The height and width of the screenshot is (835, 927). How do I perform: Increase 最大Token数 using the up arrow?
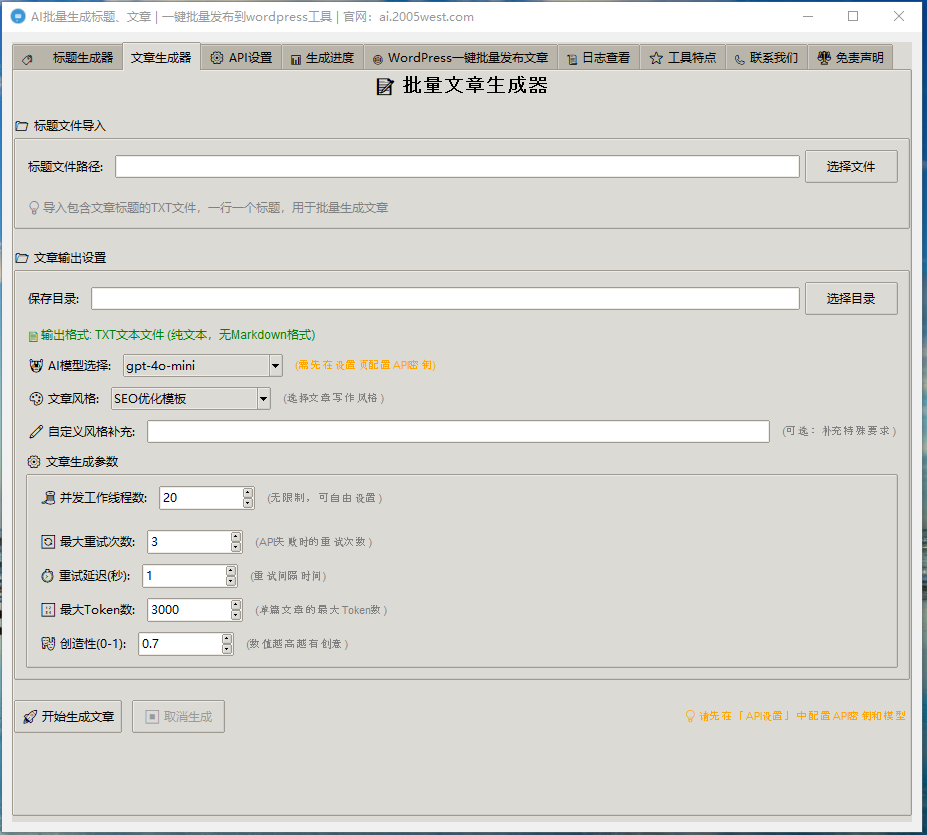tap(236, 604)
